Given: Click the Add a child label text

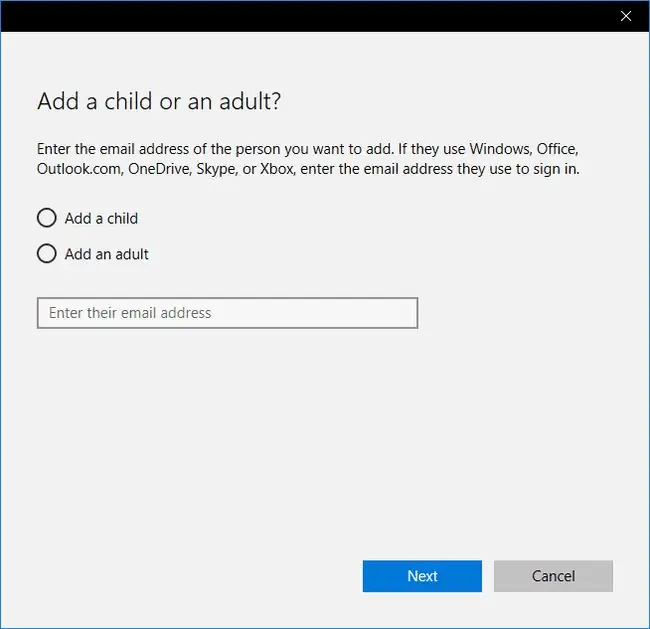Looking at the screenshot, I should pos(101,219).
